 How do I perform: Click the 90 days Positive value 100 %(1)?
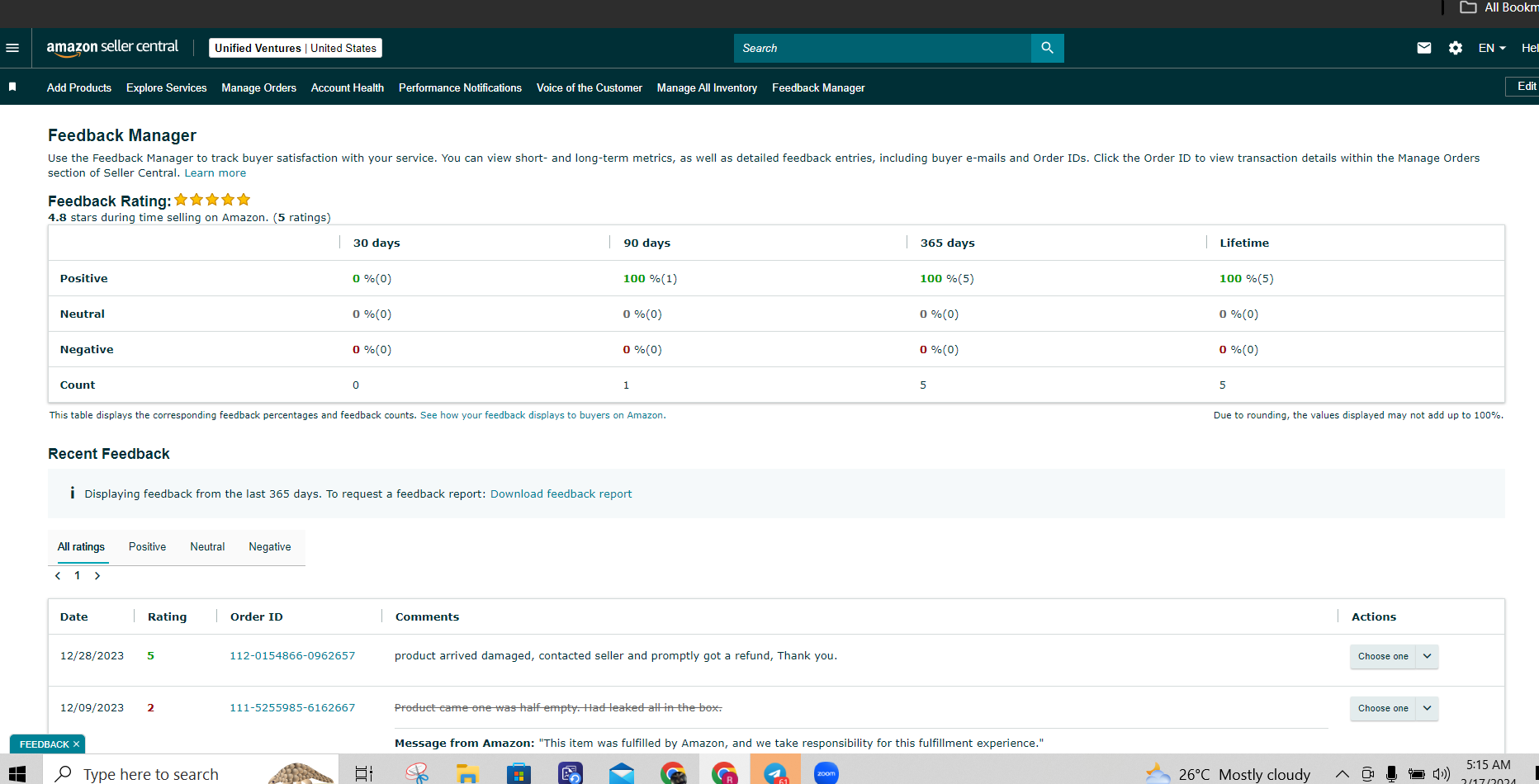650,279
